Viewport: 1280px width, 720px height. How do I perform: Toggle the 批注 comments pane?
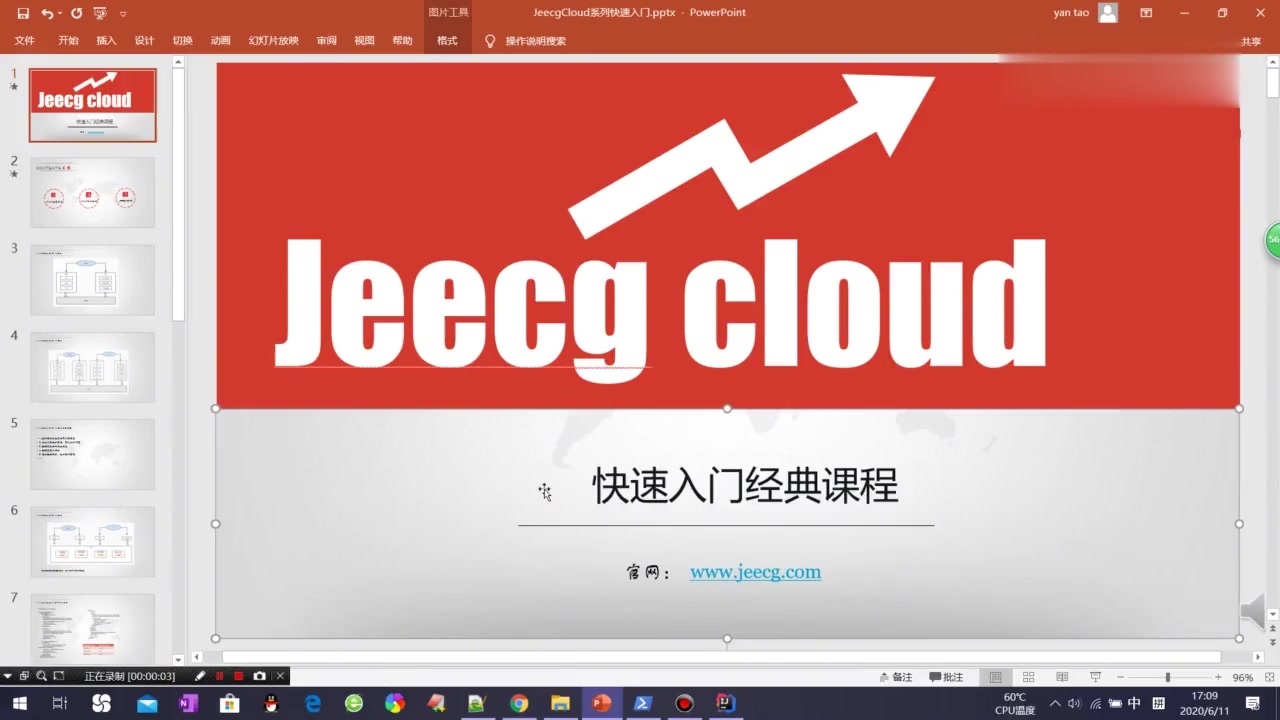(x=946, y=677)
